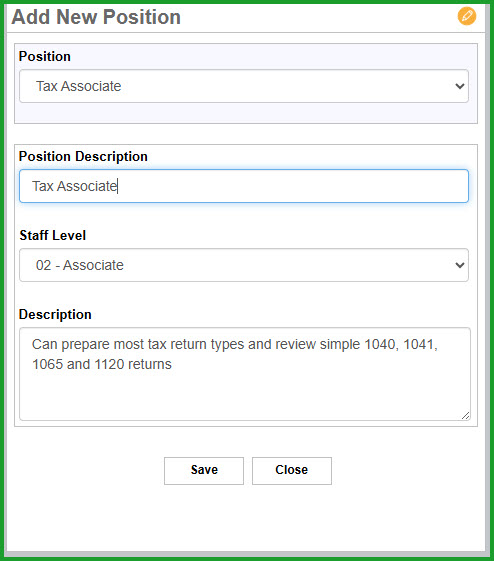Viewport: 494px width, 561px height.
Task: Select the 02 - Associate staff level value
Action: (x=80, y=265)
